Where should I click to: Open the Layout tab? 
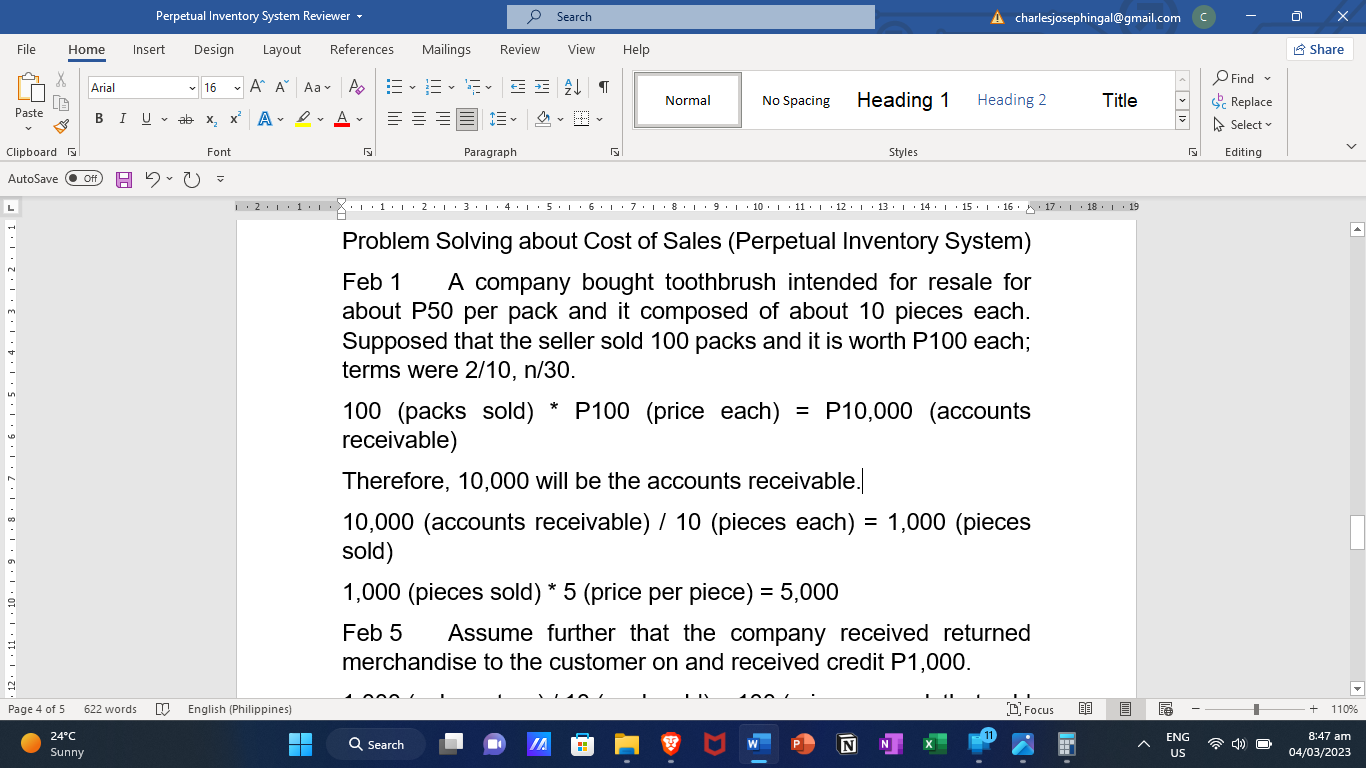click(x=282, y=49)
